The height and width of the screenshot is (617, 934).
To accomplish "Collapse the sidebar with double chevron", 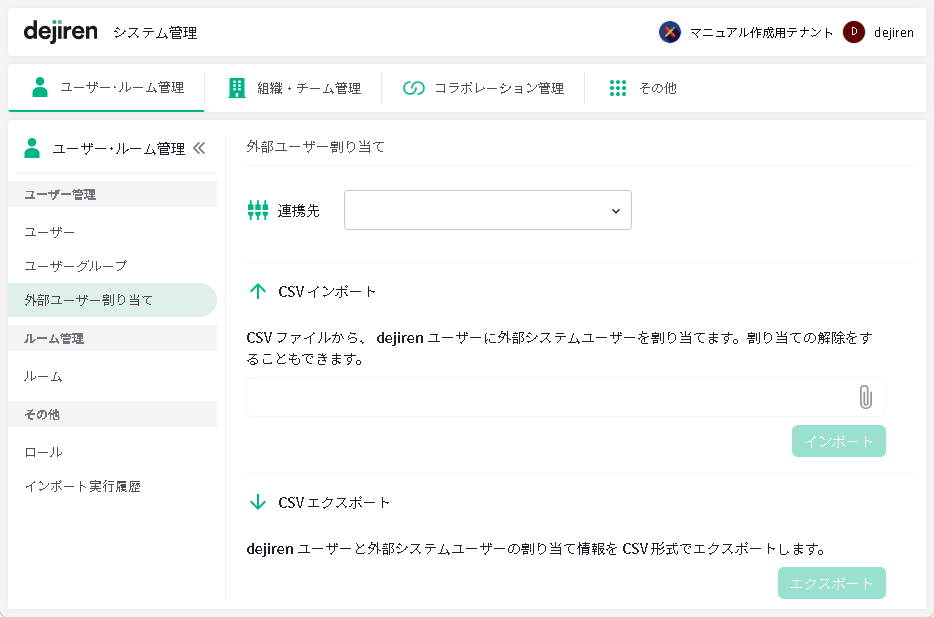I will pyautogui.click(x=199, y=148).
